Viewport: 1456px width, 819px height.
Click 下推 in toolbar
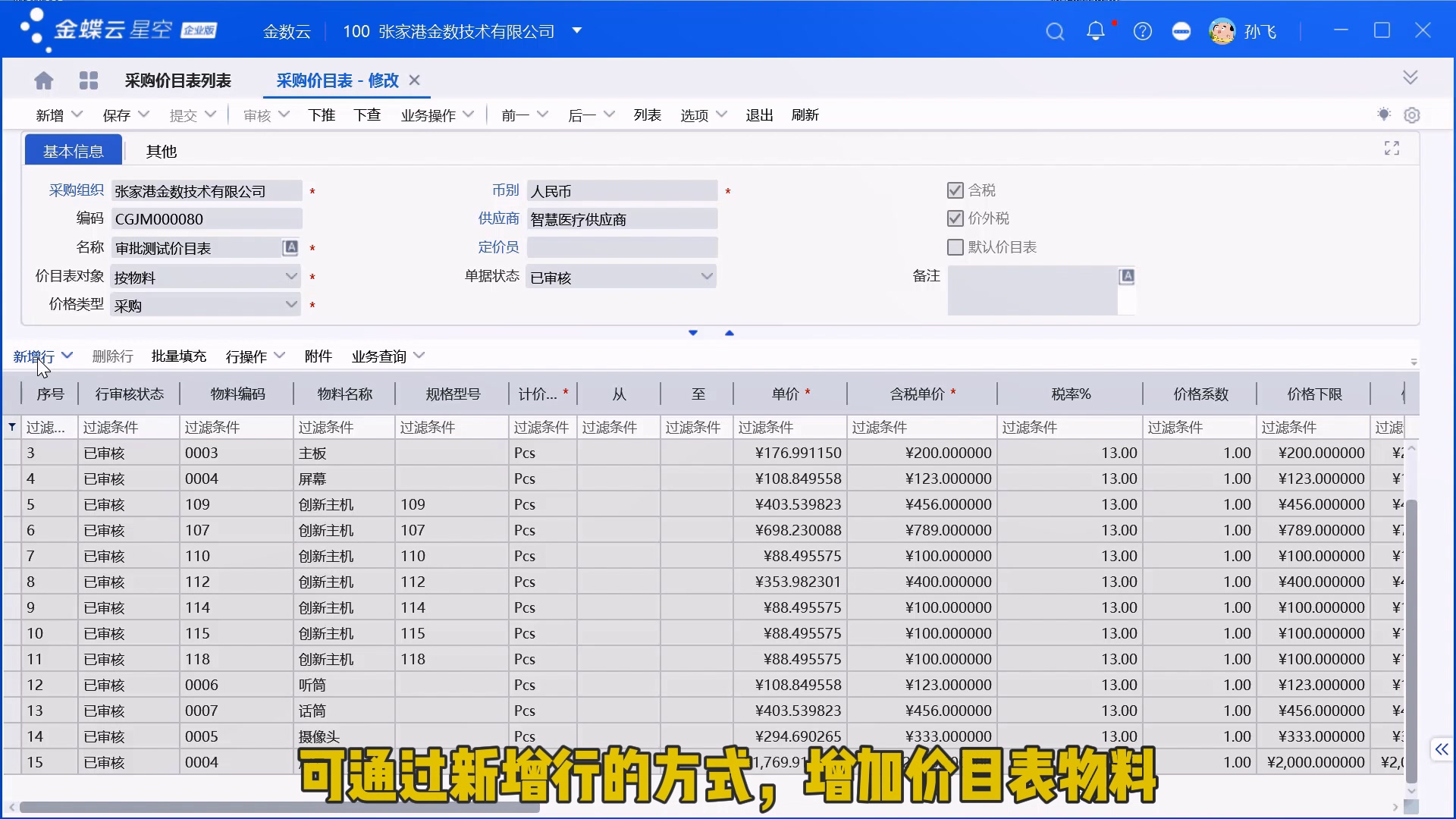322,115
